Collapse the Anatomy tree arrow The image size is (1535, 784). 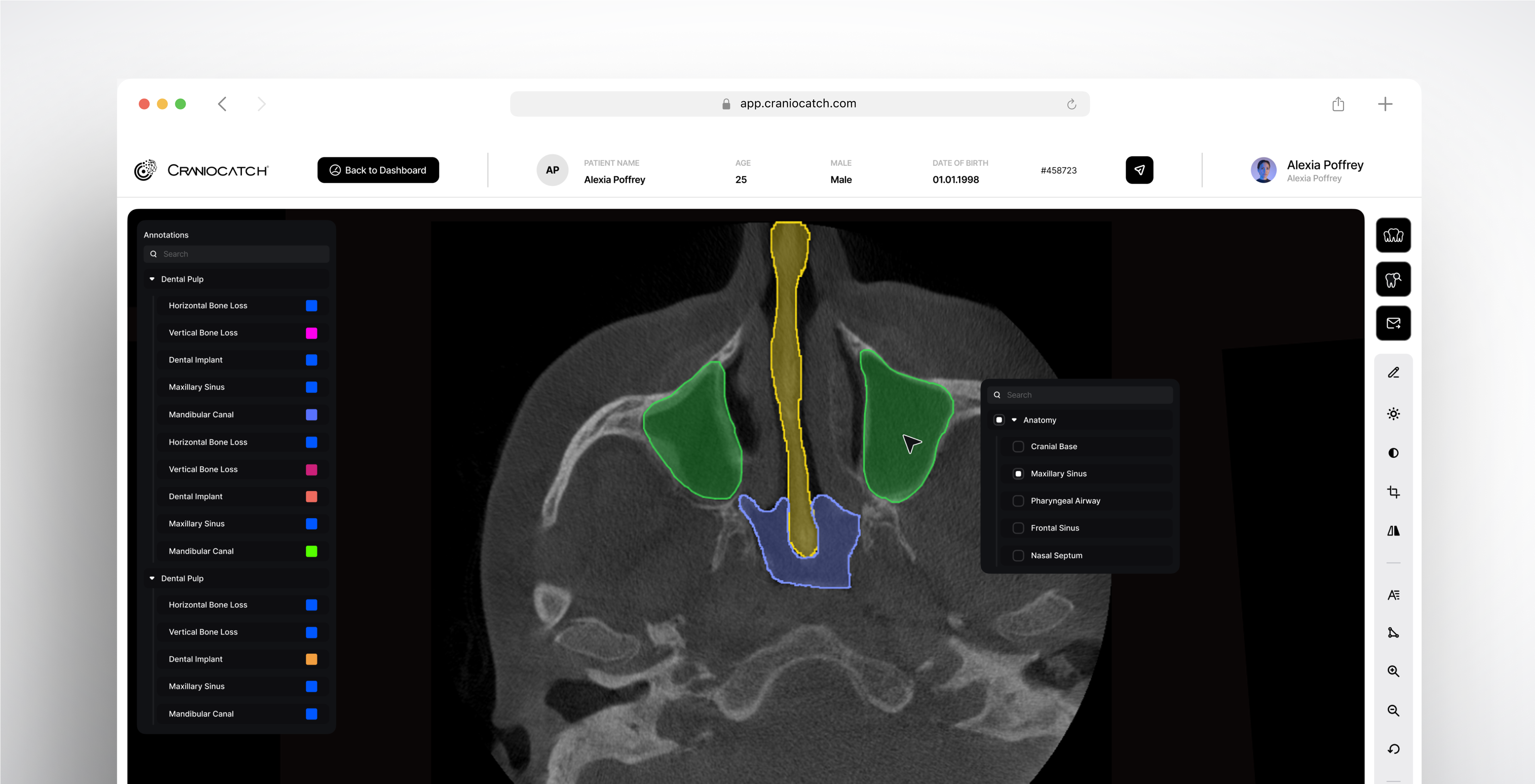click(x=1014, y=420)
